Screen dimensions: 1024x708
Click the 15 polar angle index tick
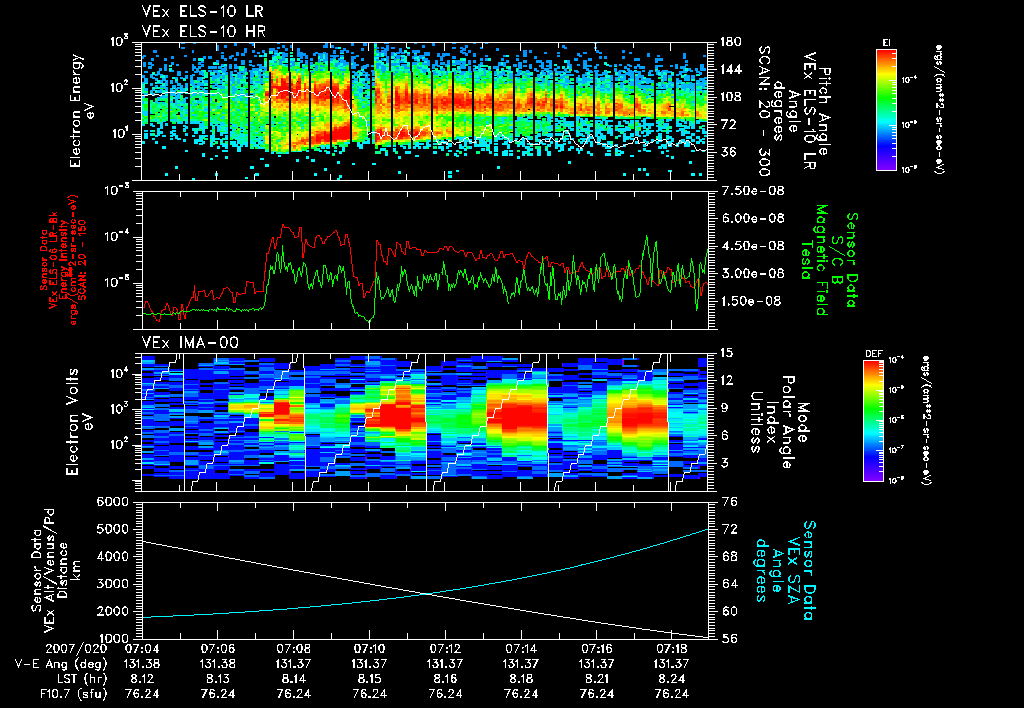[726, 353]
